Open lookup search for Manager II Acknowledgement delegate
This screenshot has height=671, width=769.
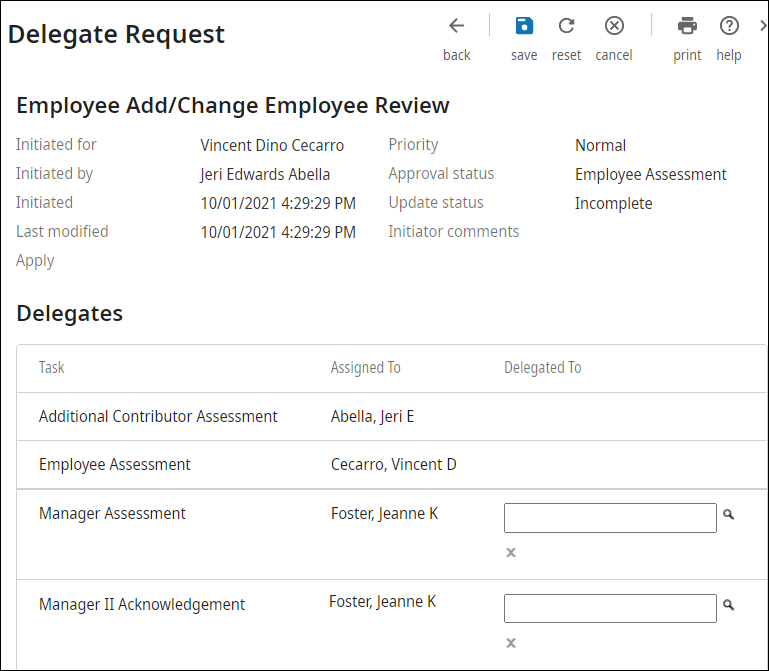pos(728,605)
